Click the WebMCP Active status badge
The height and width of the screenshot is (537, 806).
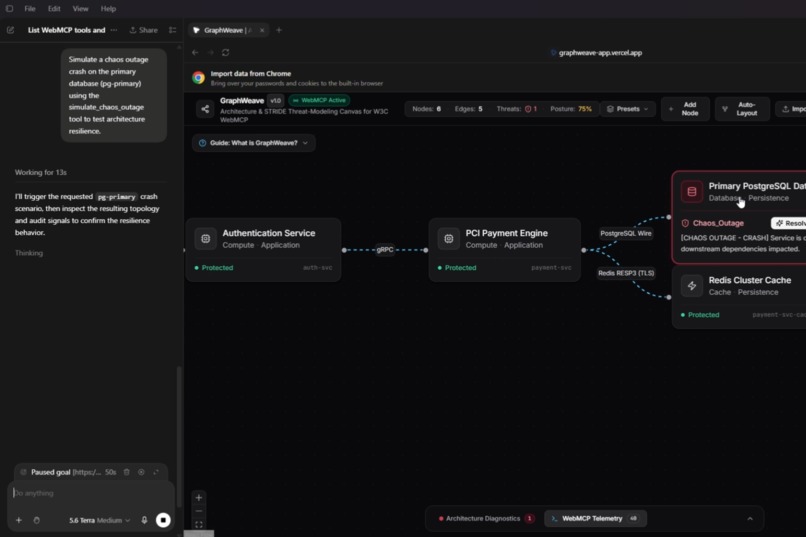click(x=319, y=100)
